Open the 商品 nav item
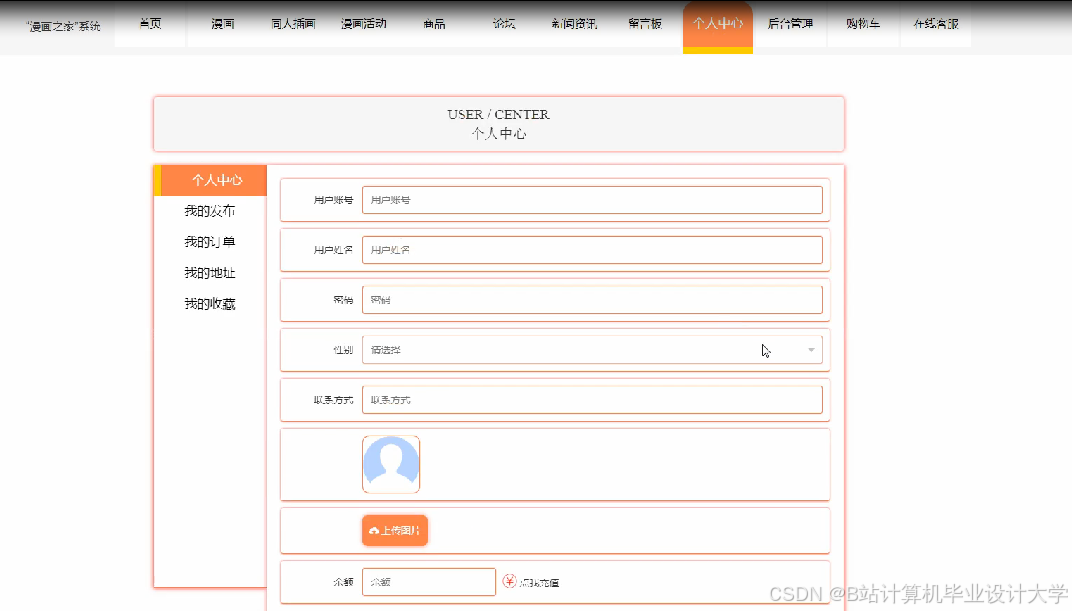The width and height of the screenshot is (1072, 611). (x=434, y=24)
